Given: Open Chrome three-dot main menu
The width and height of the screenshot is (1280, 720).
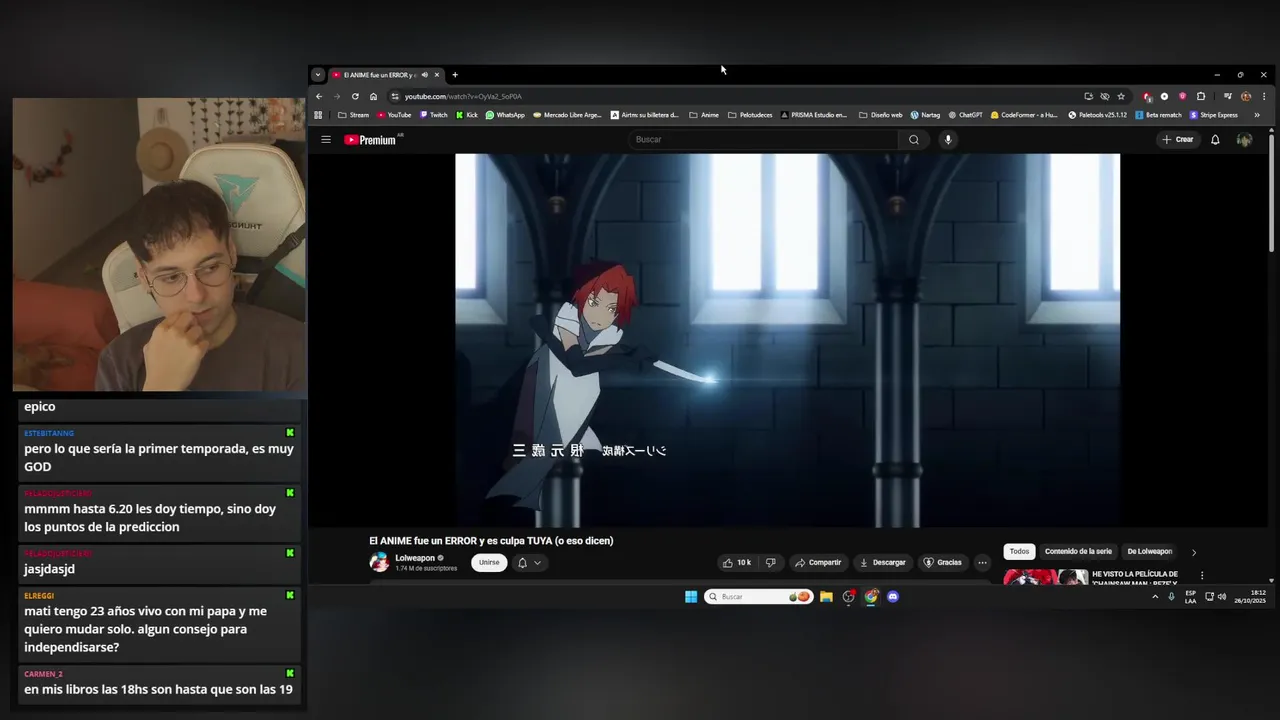Looking at the screenshot, I should pyautogui.click(x=1264, y=97).
